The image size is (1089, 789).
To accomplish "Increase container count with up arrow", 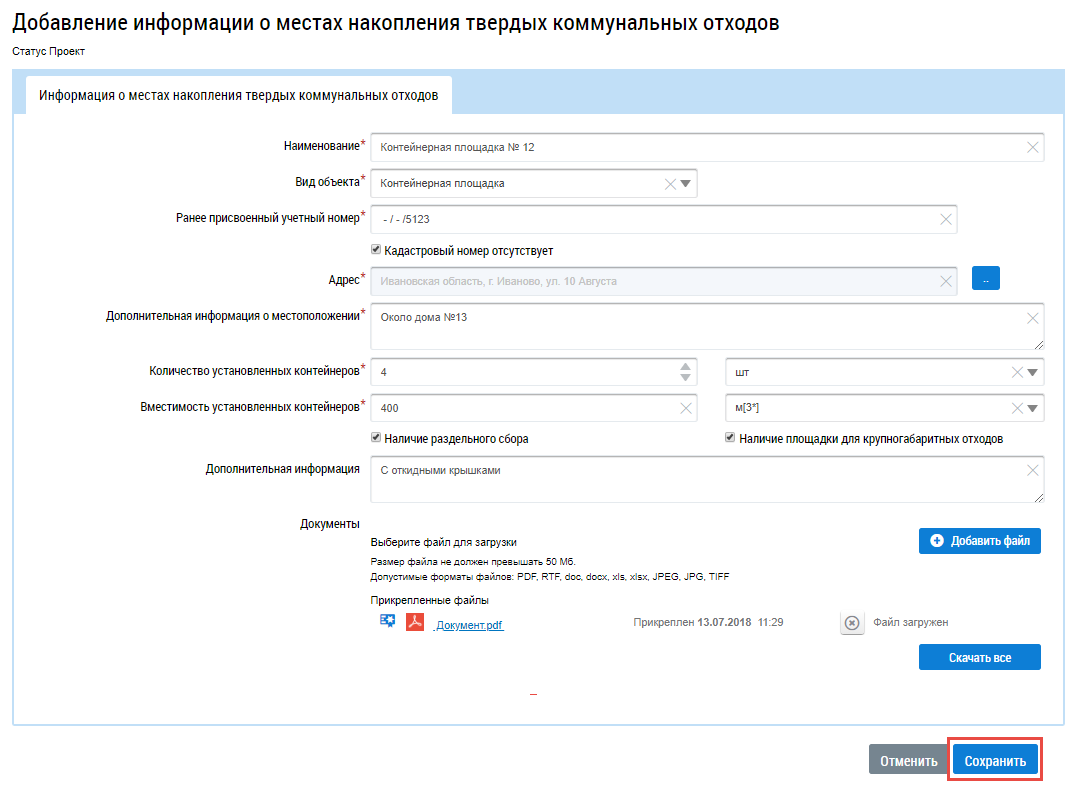I will 685,366.
